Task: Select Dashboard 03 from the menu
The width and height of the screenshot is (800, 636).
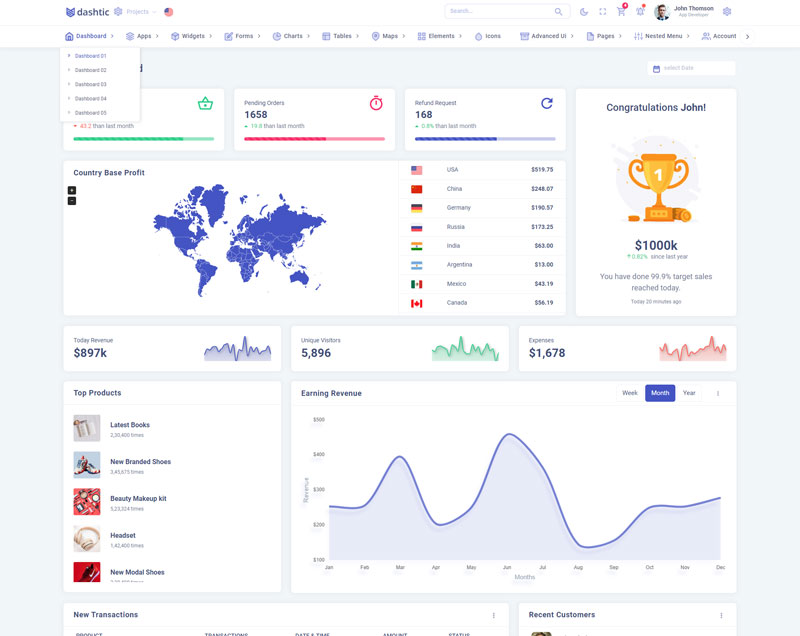Action: [90, 84]
